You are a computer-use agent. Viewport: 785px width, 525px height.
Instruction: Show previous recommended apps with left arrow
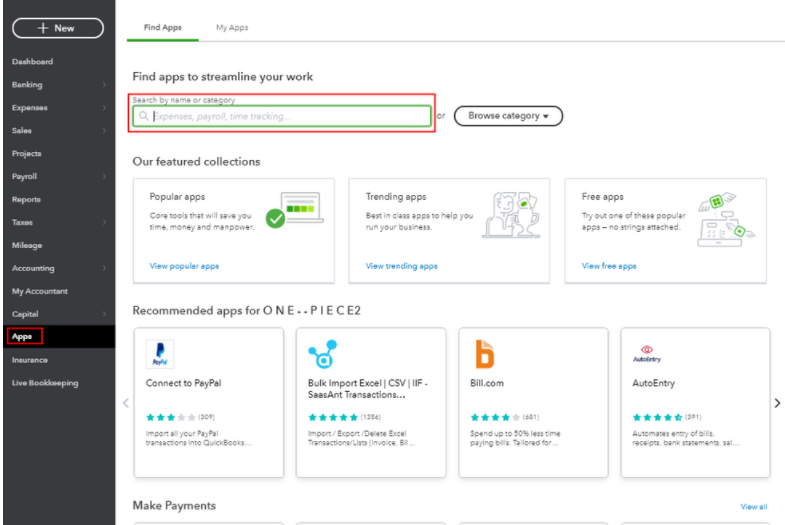pos(126,403)
